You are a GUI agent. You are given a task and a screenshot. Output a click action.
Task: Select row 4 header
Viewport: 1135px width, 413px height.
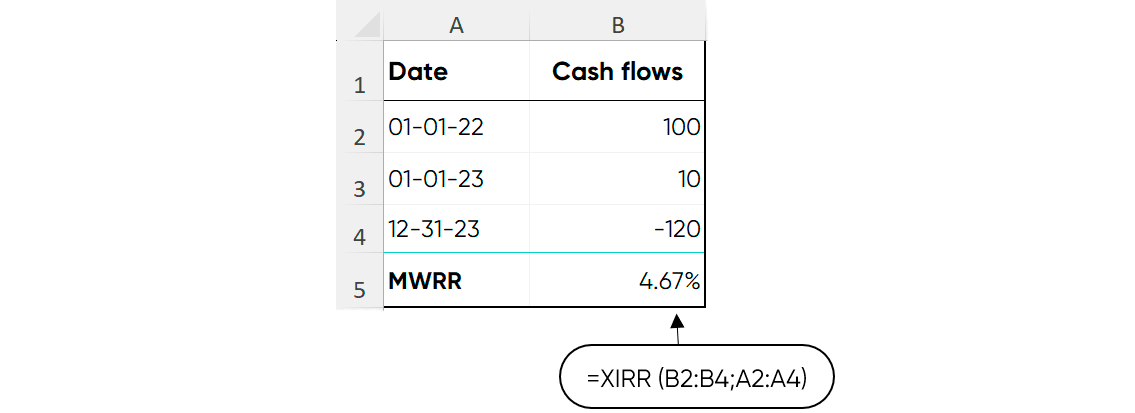pos(360,229)
